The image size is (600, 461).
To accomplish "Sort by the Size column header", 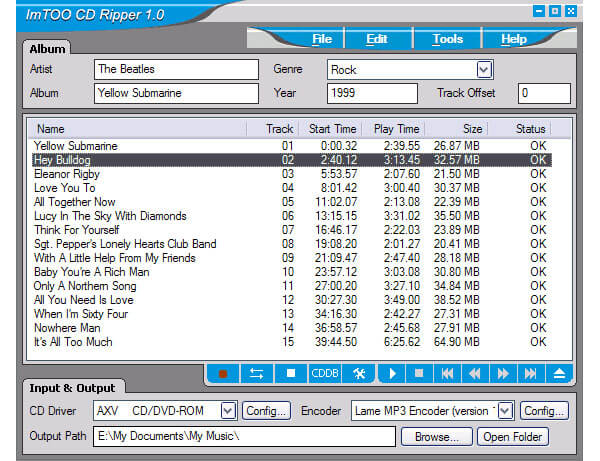I will [456, 129].
